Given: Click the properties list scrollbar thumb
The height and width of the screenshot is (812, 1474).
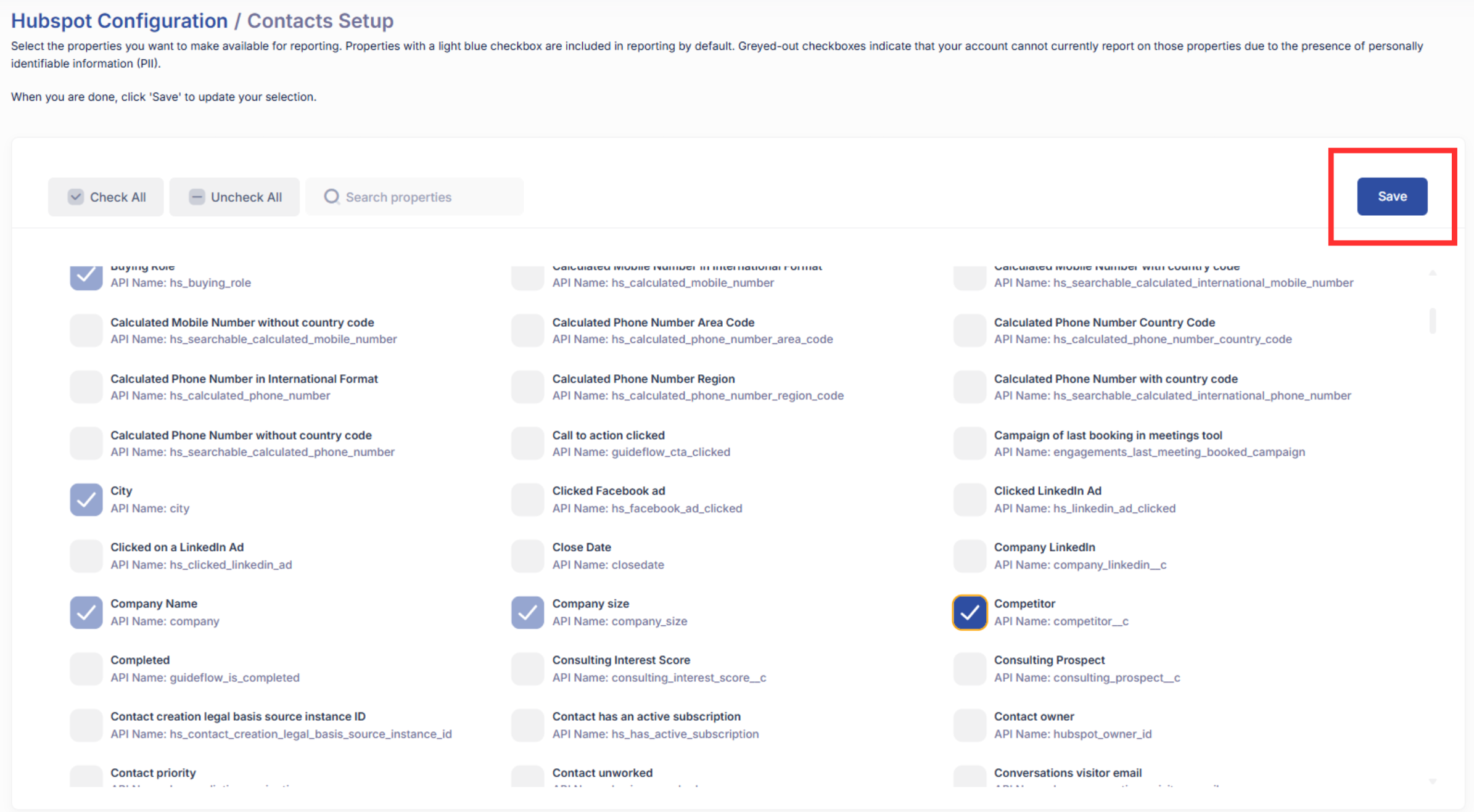Looking at the screenshot, I should pos(1432,321).
